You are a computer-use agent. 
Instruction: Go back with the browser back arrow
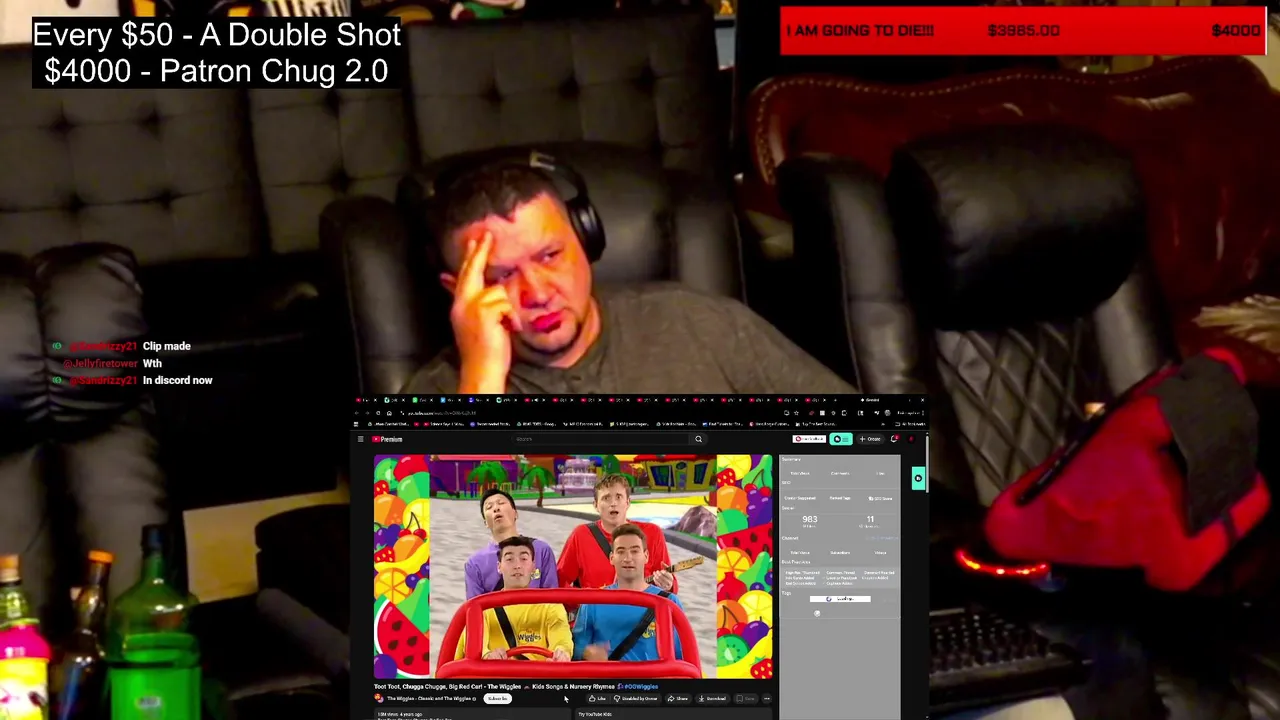click(356, 413)
